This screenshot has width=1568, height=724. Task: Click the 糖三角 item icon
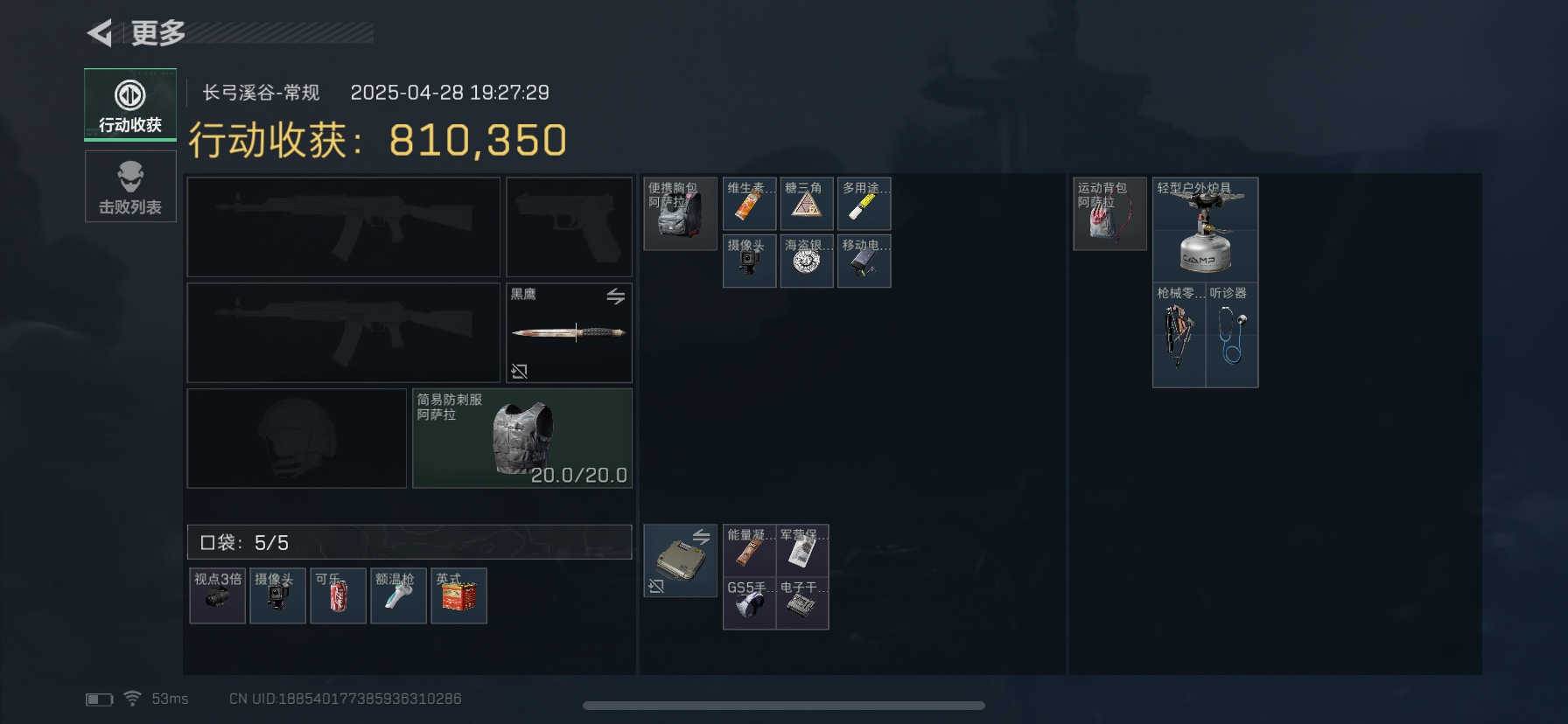(806, 204)
